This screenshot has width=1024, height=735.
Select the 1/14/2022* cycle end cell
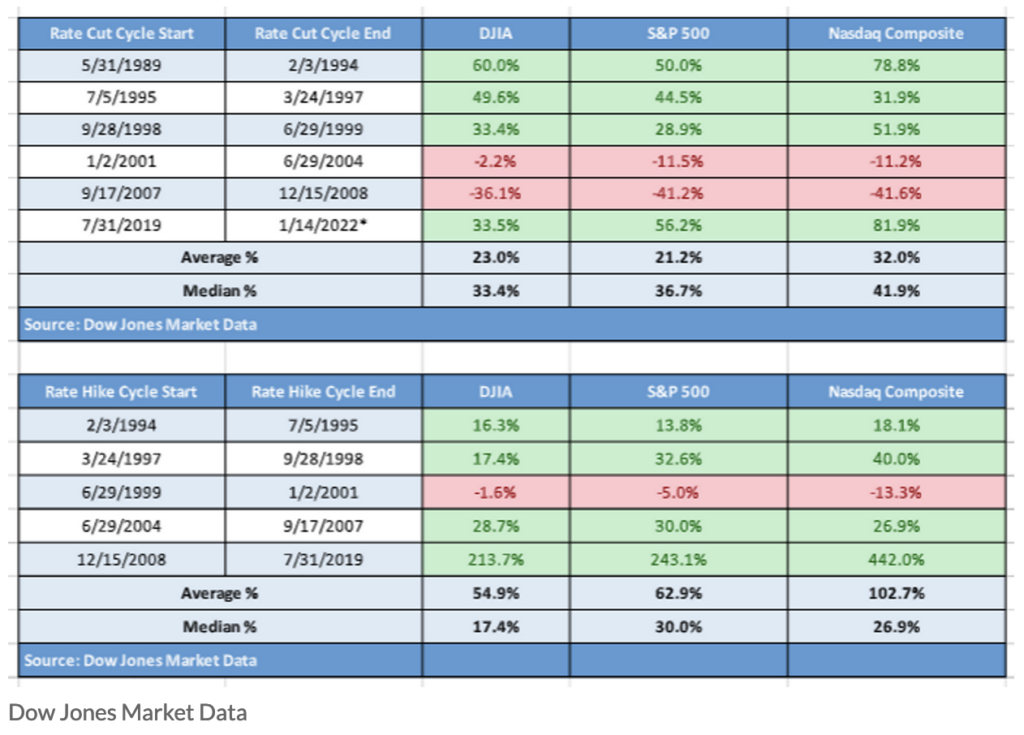coord(324,226)
